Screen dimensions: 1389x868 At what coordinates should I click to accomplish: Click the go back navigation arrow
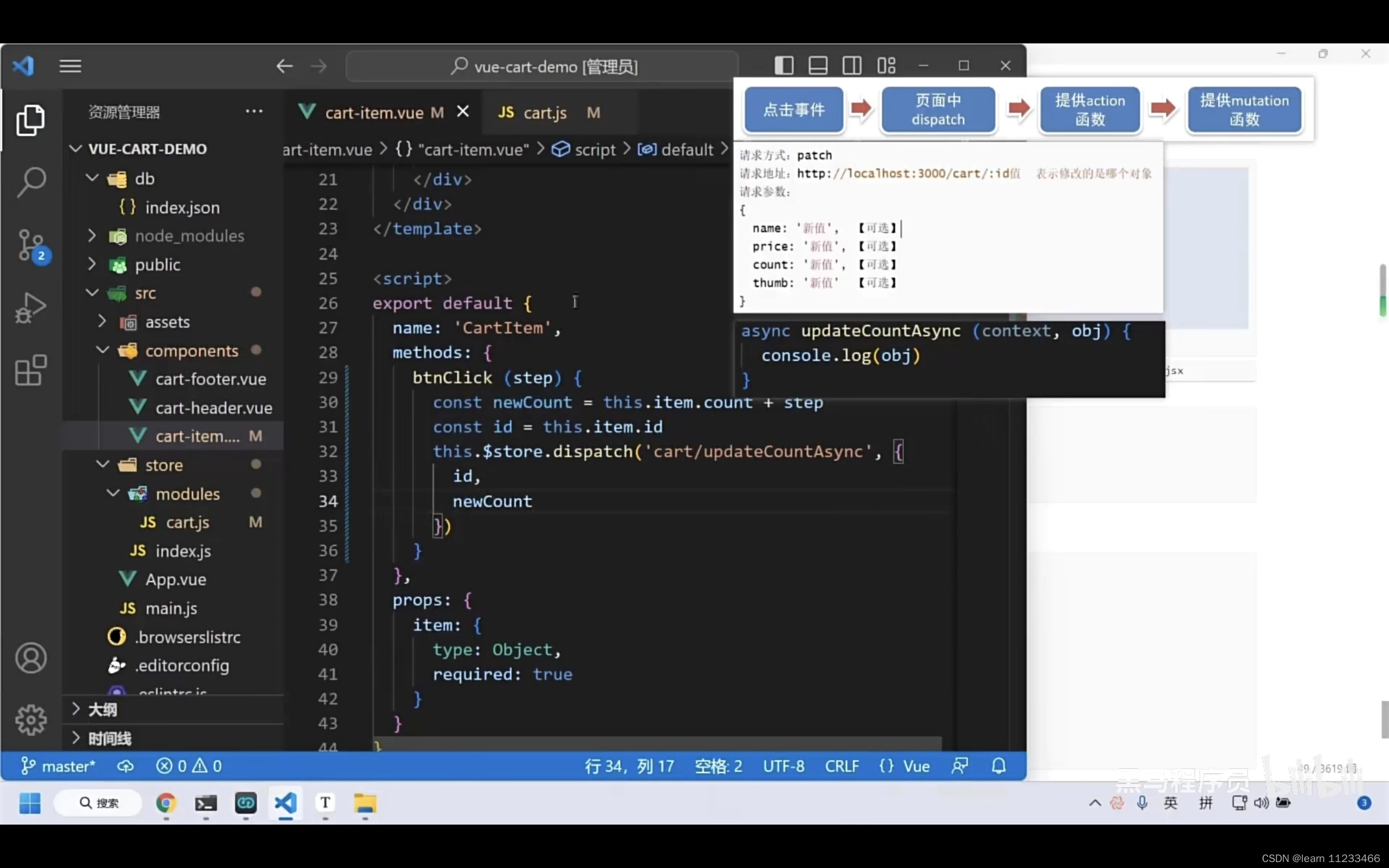[x=284, y=67]
